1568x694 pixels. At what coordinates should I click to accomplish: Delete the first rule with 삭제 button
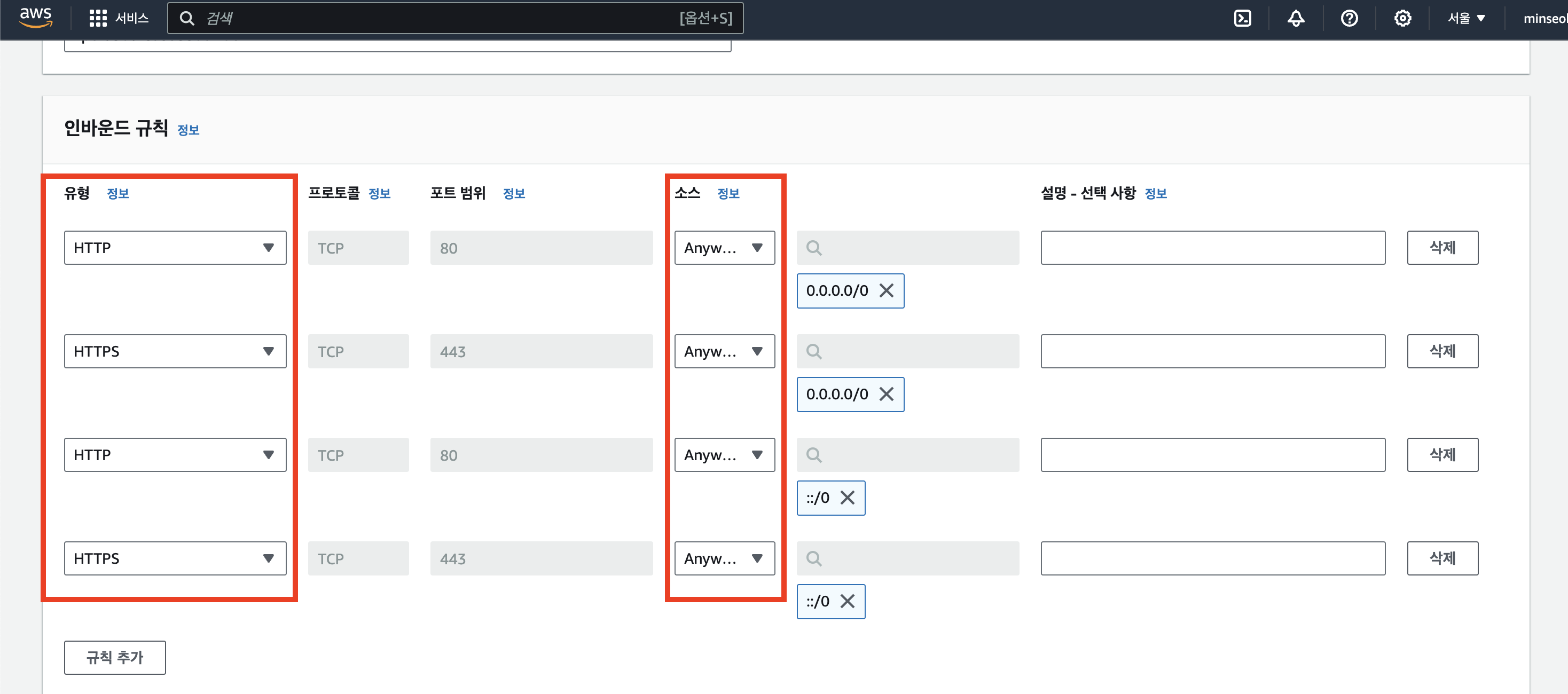(x=1442, y=248)
